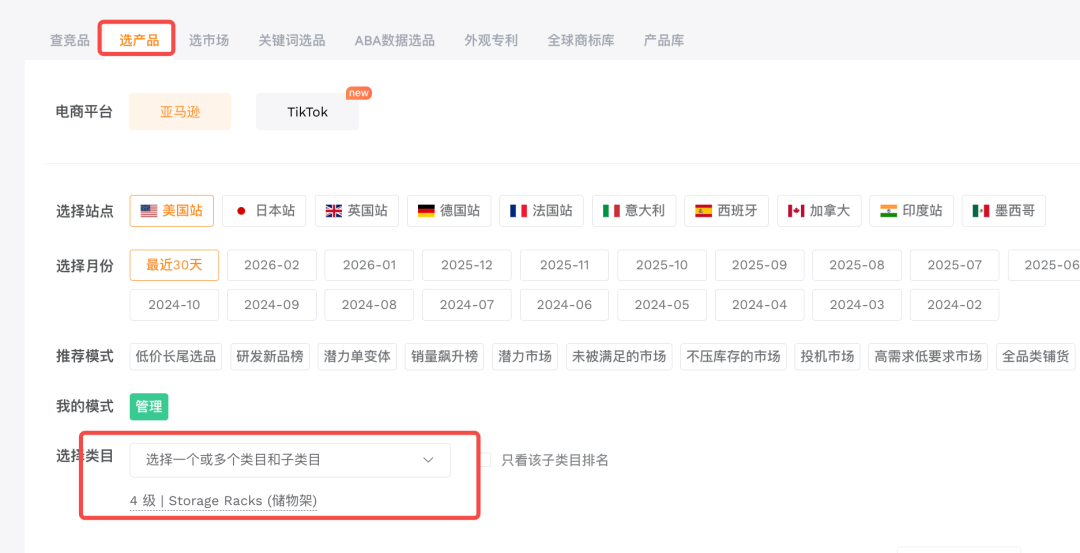
Task: Choose the 墨西哥 site
Action: (x=1004, y=211)
